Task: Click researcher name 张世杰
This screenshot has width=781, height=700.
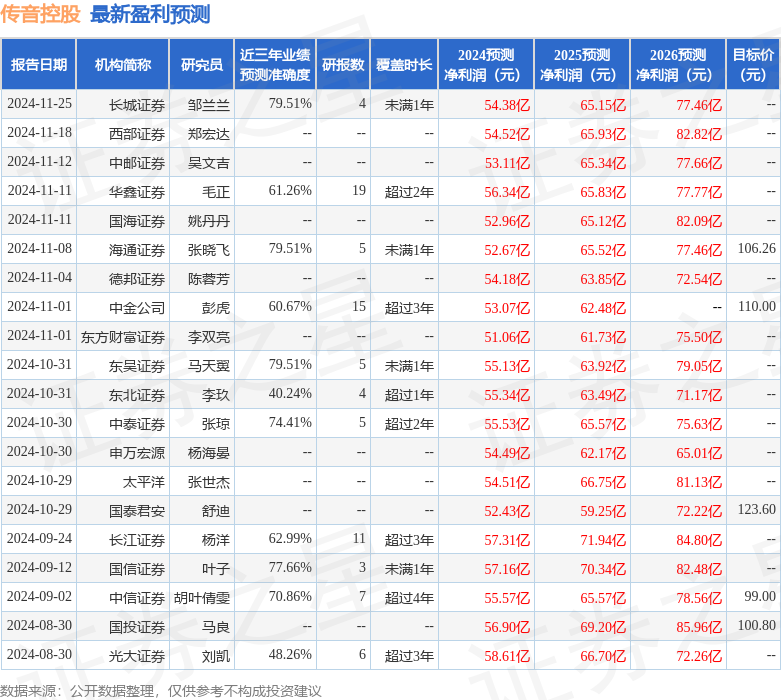Action: (x=209, y=482)
